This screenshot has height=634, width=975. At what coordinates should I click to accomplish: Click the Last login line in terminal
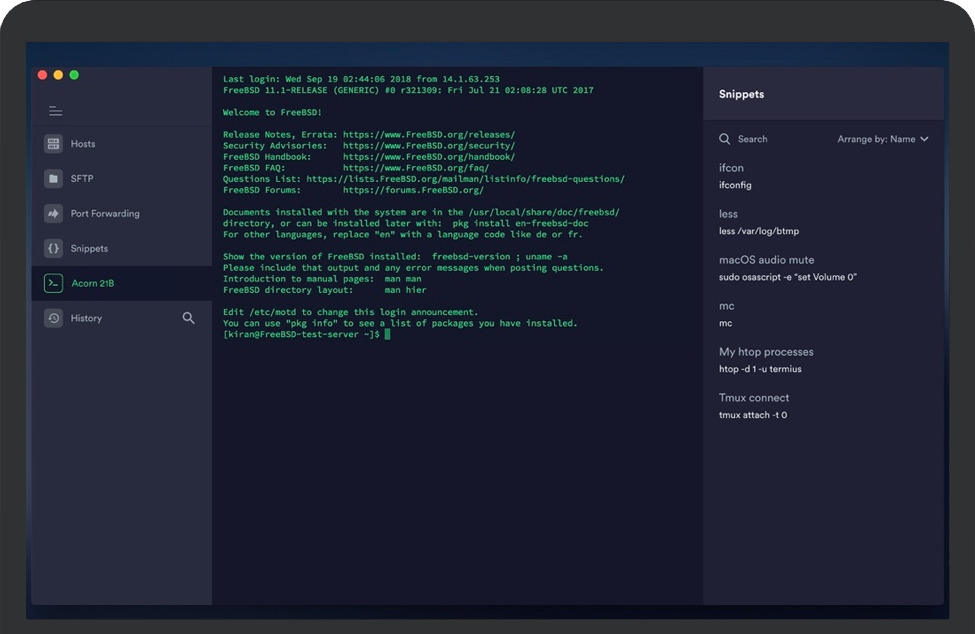[361, 79]
